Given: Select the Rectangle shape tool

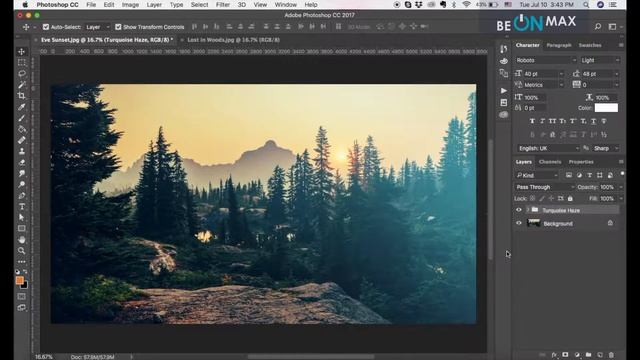Looking at the screenshot, I should pyautogui.click(x=22, y=229).
